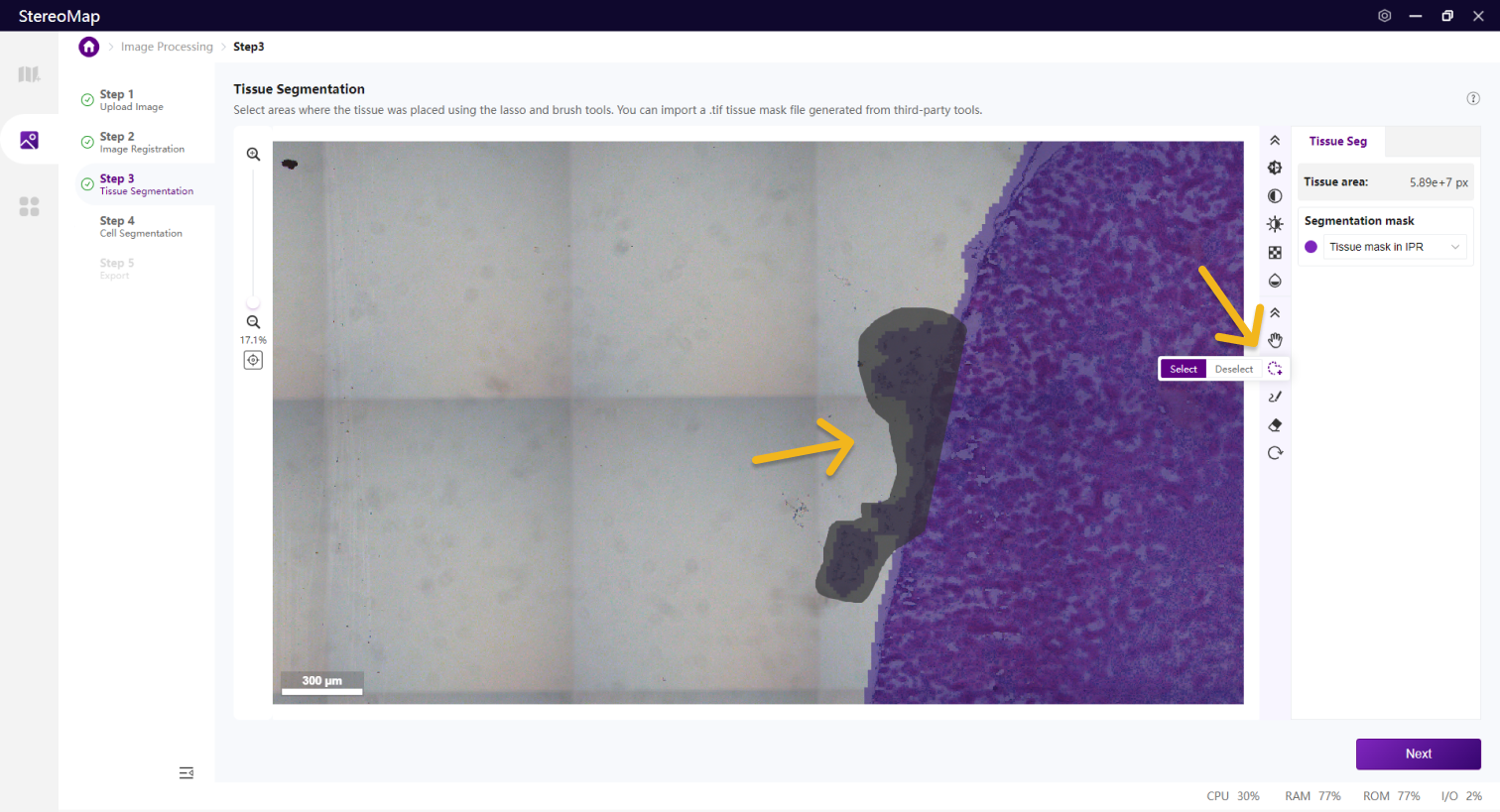Open the brightness sun icon adjustment
The width and height of the screenshot is (1500, 812).
1275,224
